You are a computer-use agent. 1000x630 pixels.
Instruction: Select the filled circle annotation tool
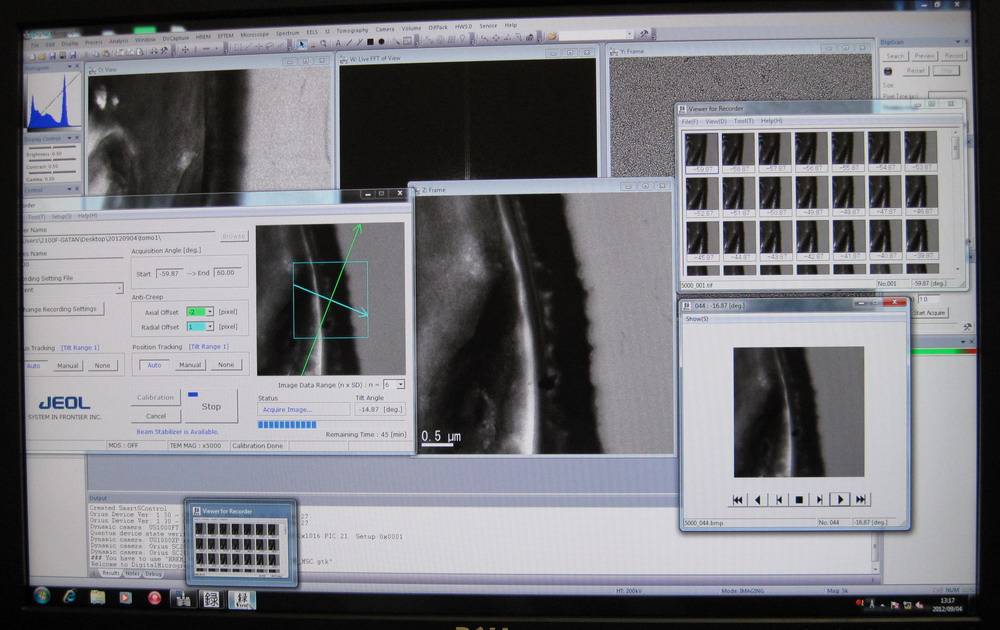(x=381, y=42)
